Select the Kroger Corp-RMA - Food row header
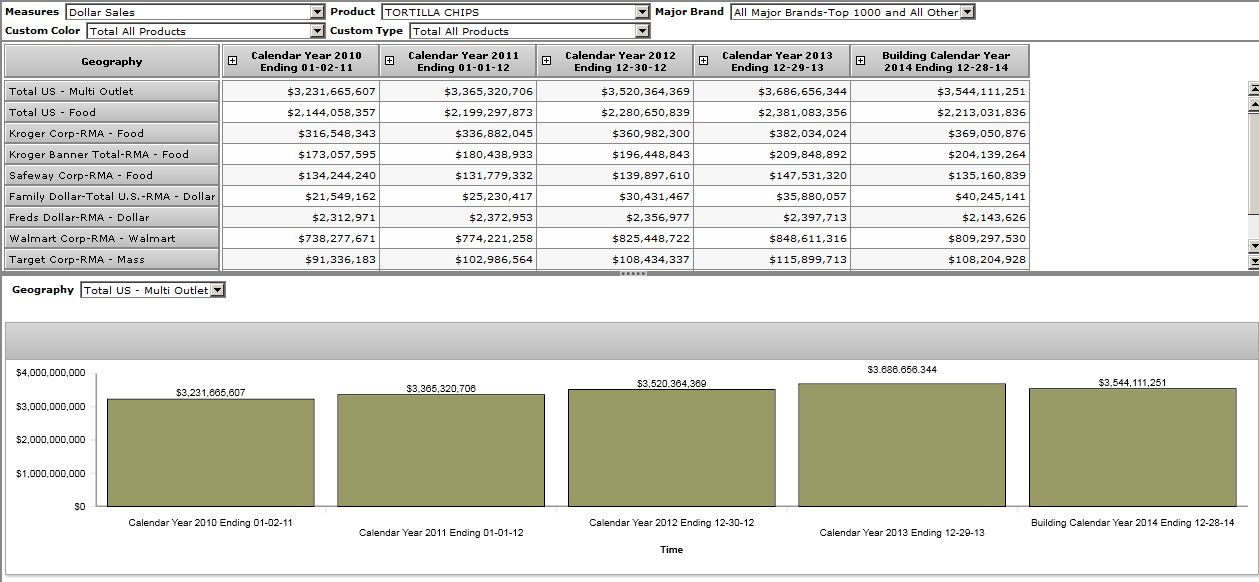 point(111,133)
